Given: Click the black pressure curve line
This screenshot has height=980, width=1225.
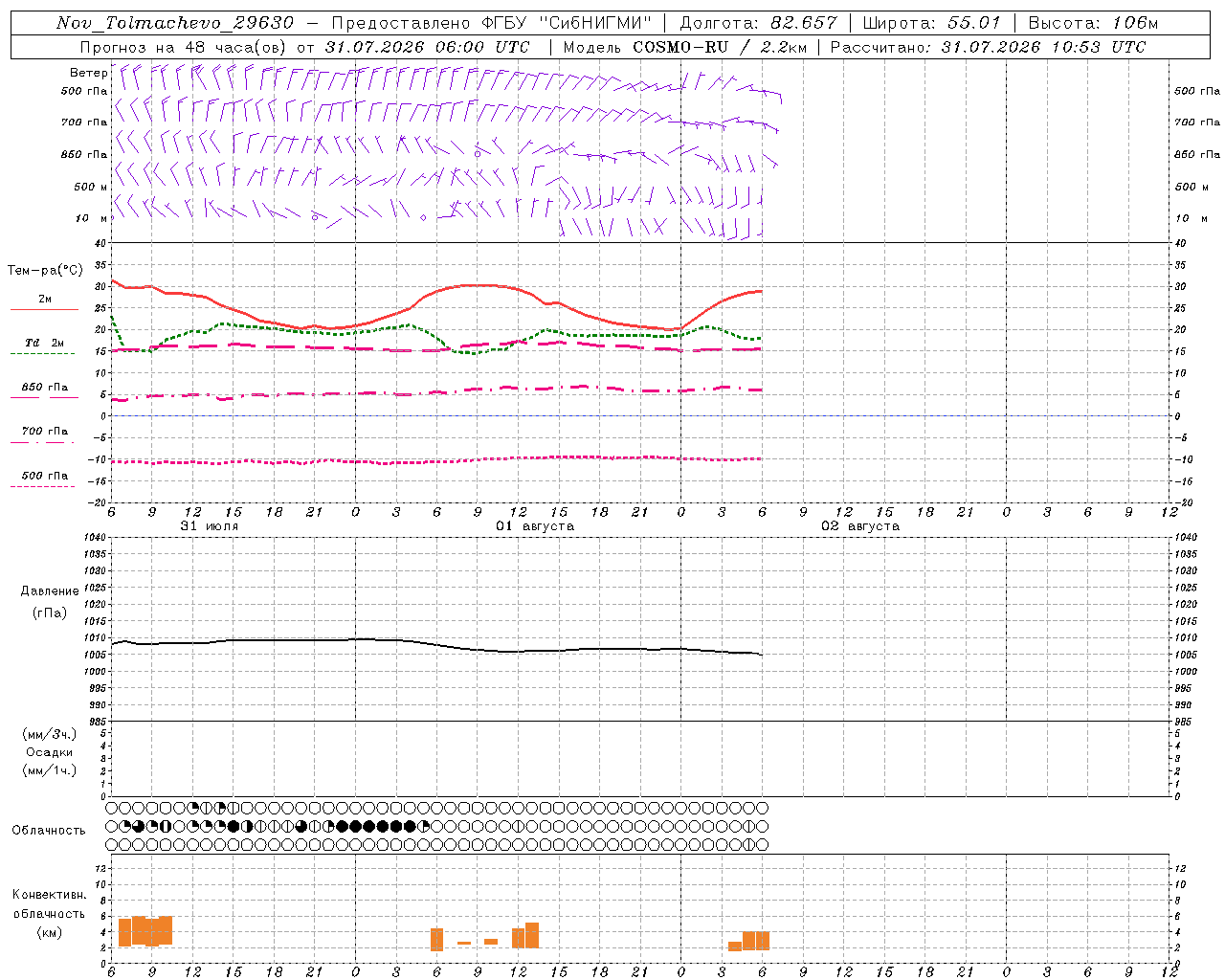Looking at the screenshot, I should [436, 644].
